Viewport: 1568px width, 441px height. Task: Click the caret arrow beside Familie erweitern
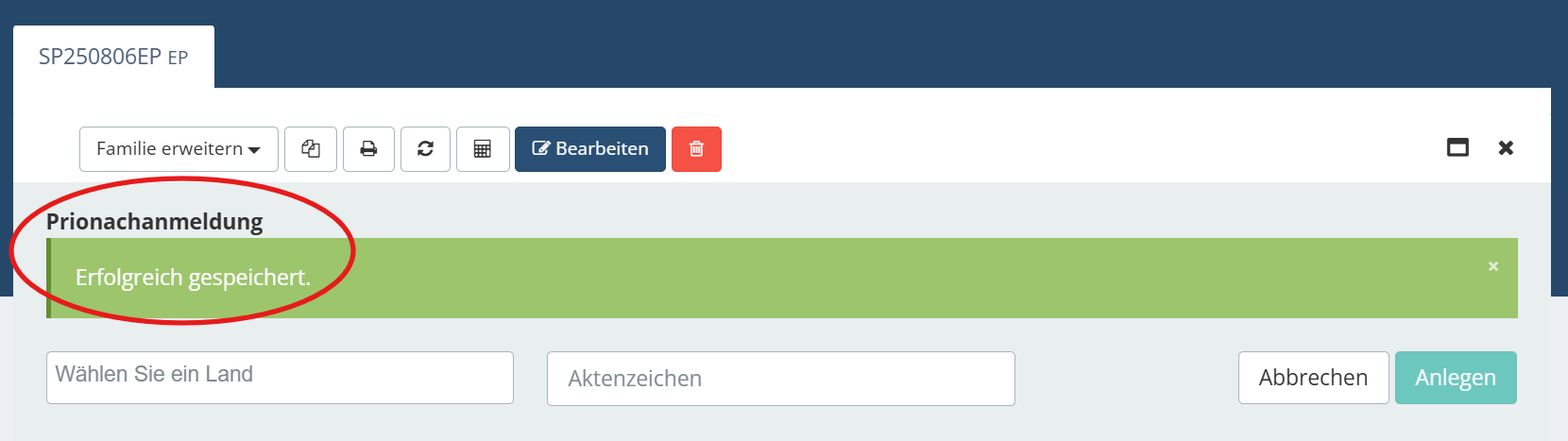(254, 150)
